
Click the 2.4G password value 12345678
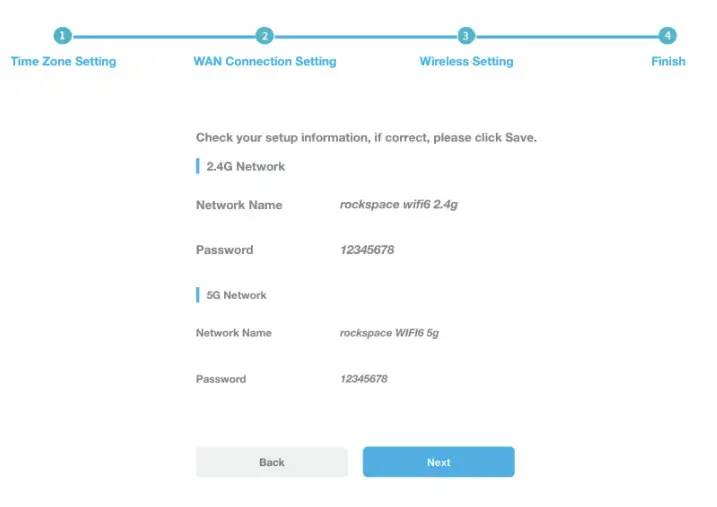pos(367,250)
